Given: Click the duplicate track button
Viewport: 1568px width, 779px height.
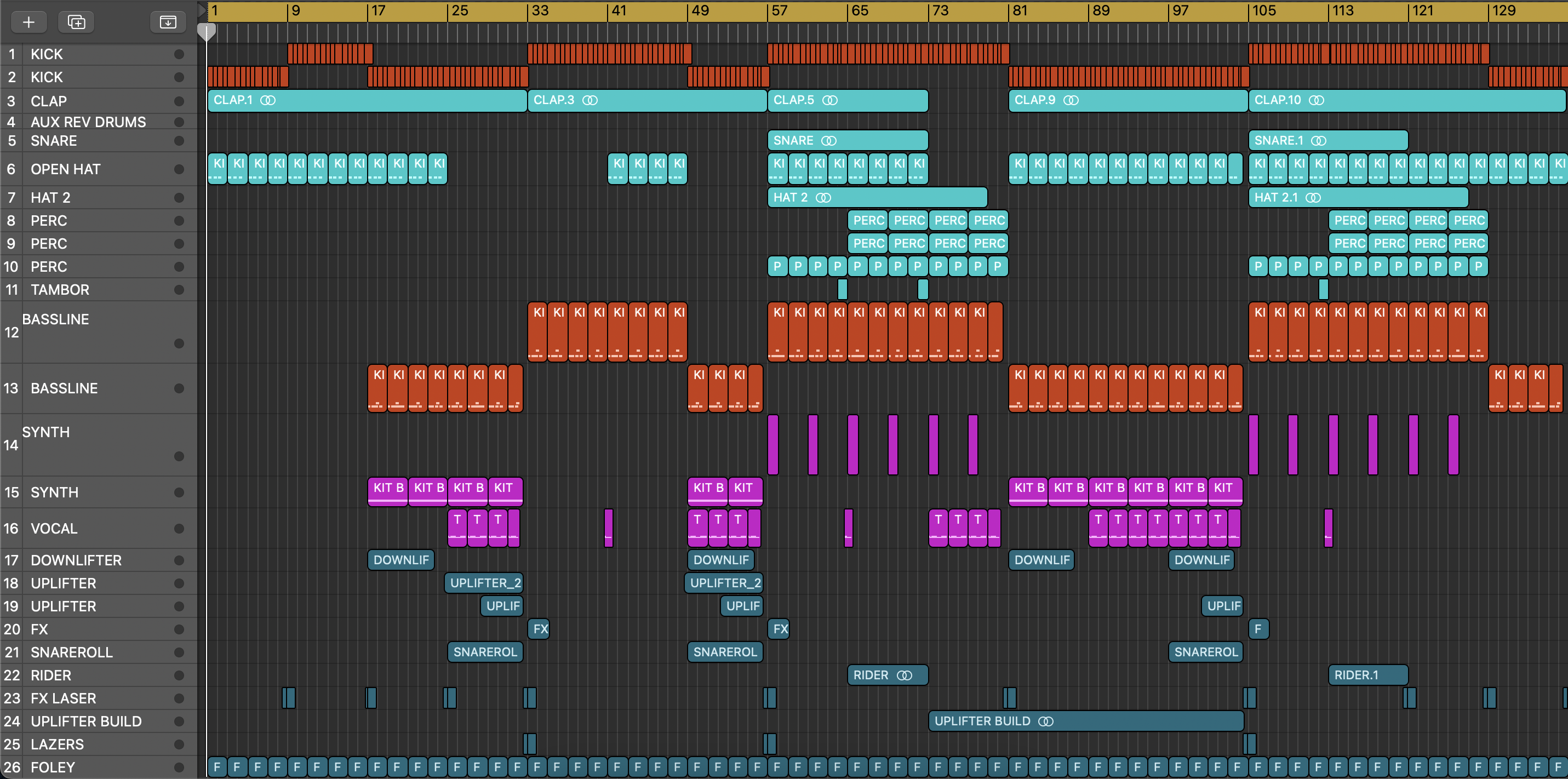Looking at the screenshot, I should click(76, 22).
